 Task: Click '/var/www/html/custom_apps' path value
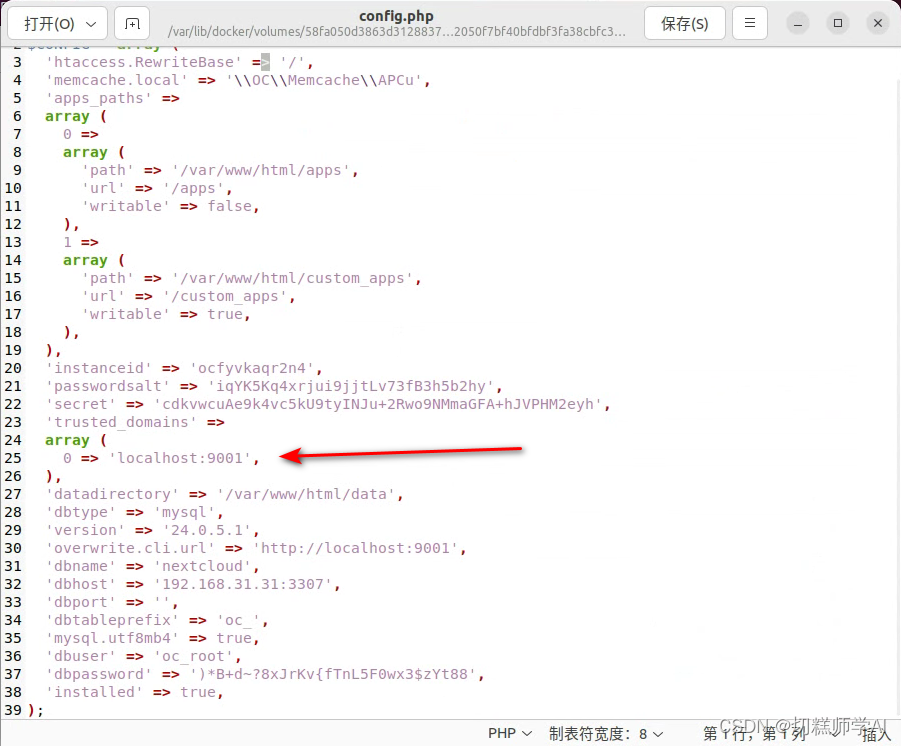292,278
